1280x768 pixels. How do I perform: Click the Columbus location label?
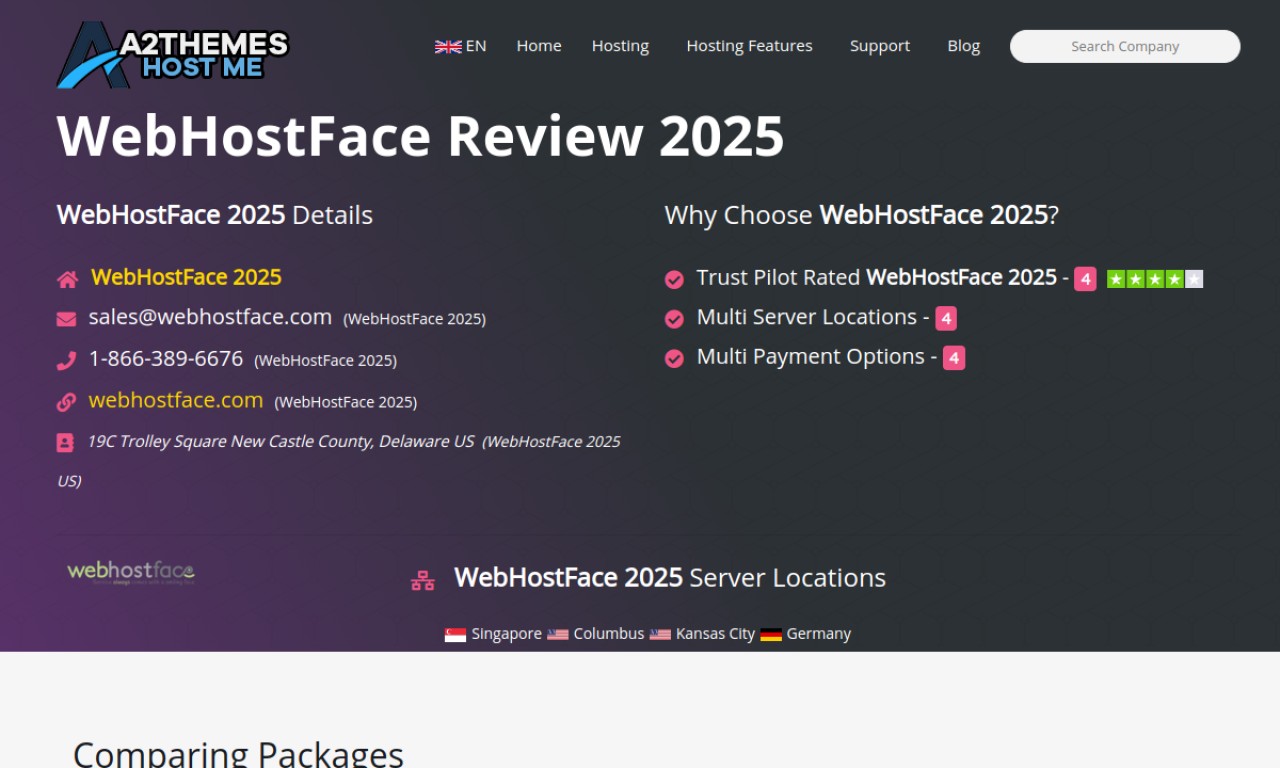pyautogui.click(x=609, y=634)
